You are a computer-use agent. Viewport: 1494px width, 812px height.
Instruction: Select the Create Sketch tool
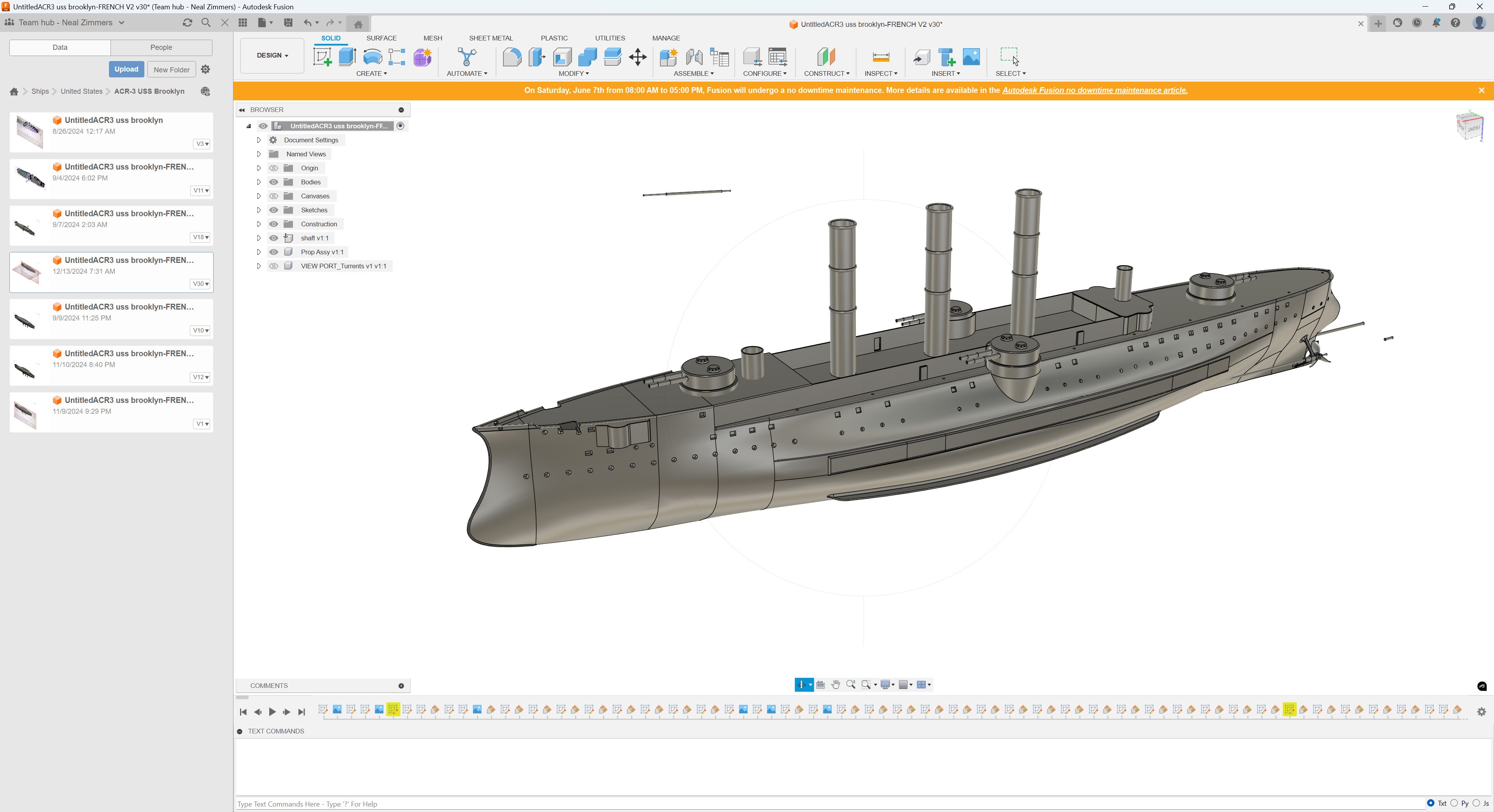pos(323,57)
